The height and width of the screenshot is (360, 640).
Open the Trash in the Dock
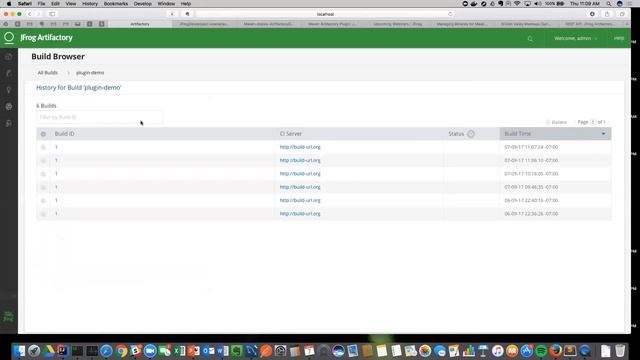tap(620, 351)
